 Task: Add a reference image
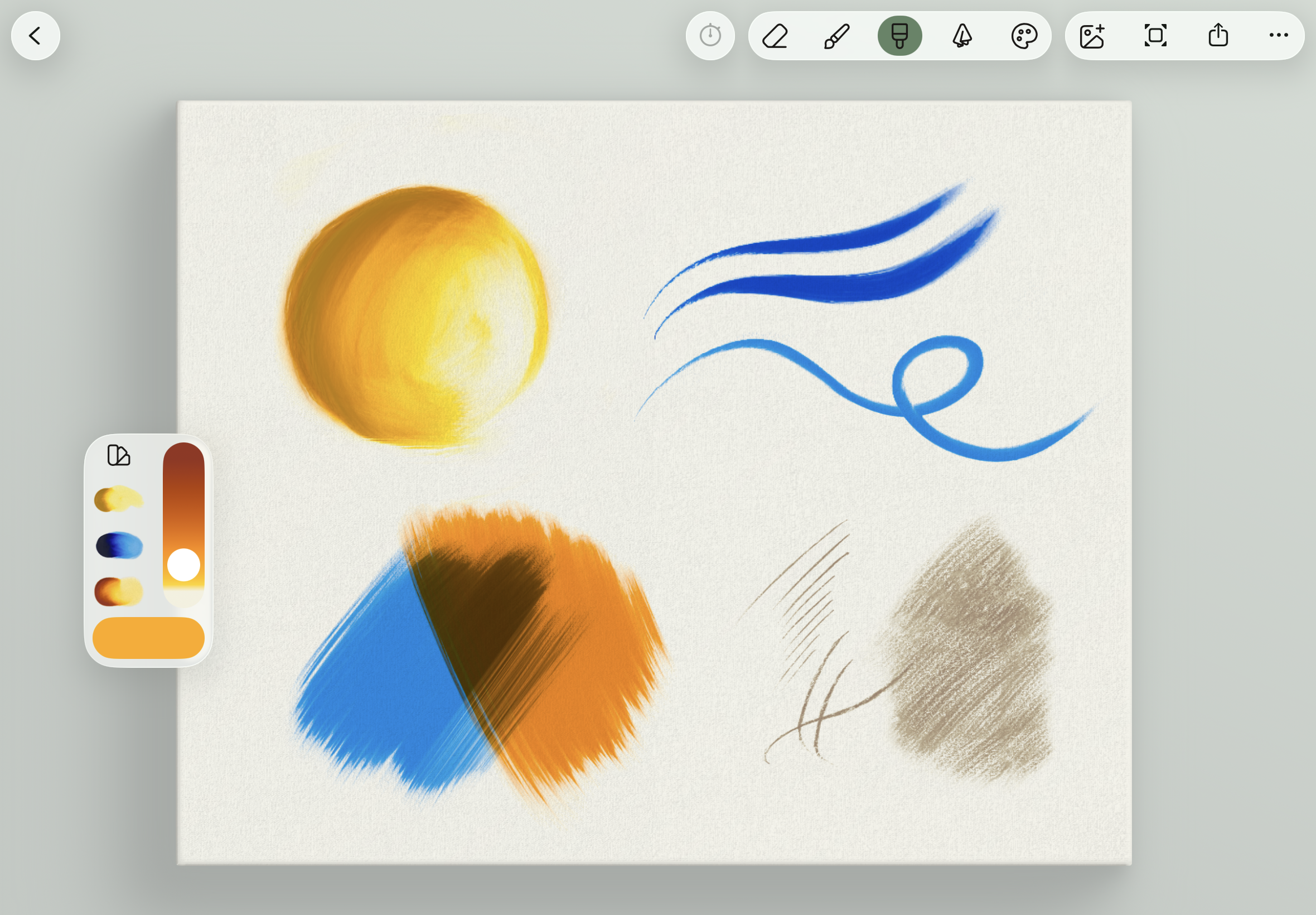(1092, 36)
